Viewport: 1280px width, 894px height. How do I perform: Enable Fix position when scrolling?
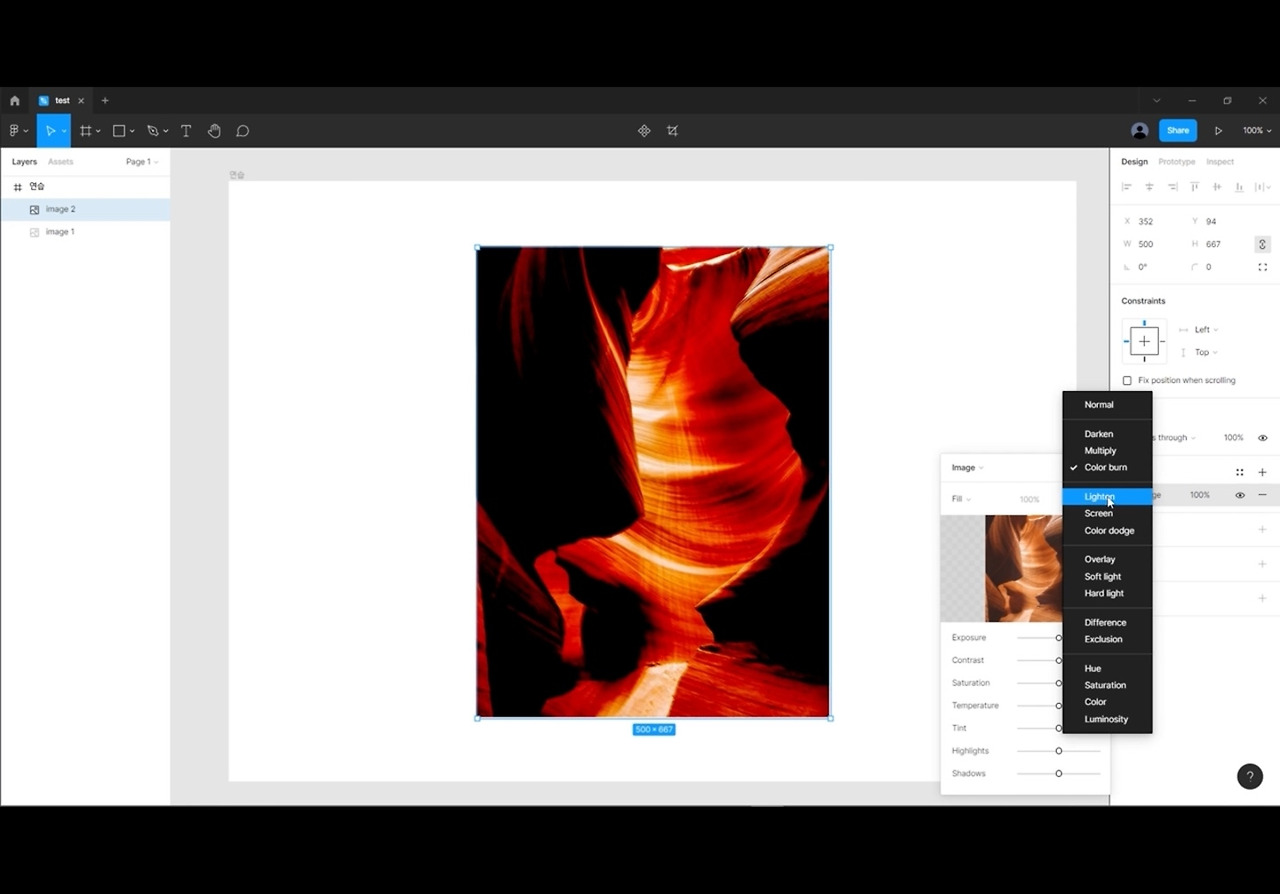(x=1127, y=381)
